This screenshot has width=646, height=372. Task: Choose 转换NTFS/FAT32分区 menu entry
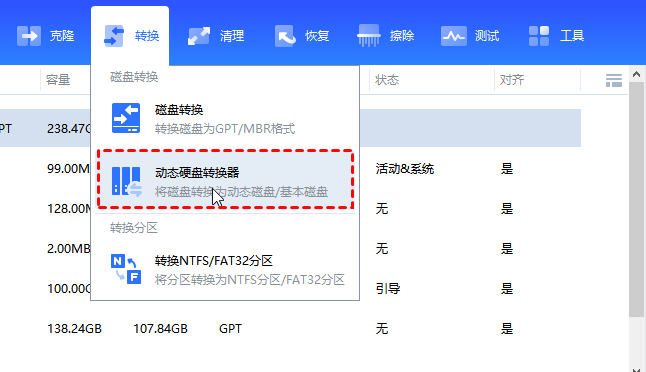(225, 269)
